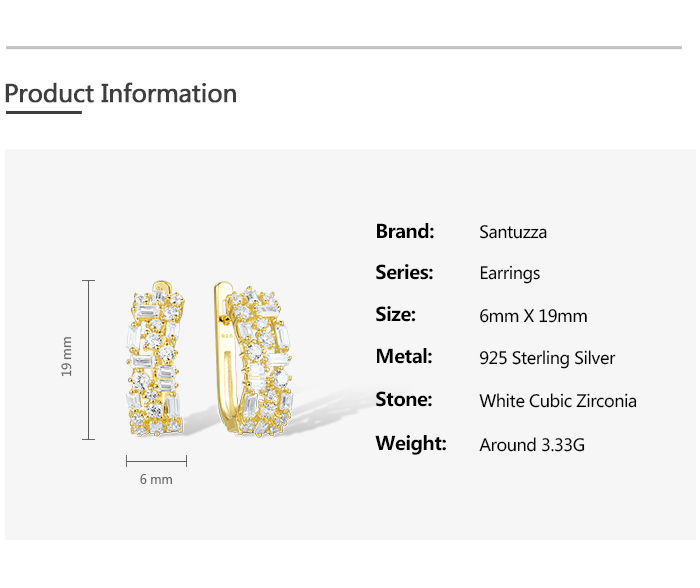Click the Earrings series value
700x588 pixels.
click(x=509, y=273)
